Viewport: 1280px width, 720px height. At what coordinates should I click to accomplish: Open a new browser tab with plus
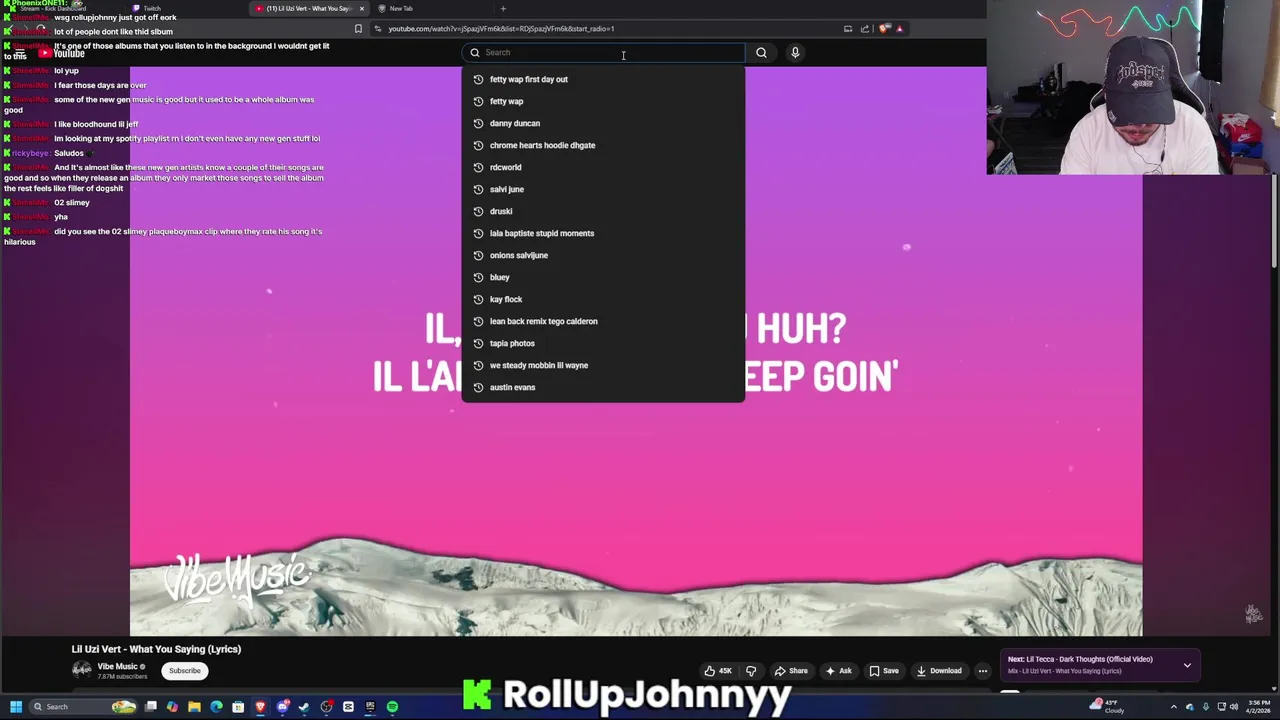(503, 8)
